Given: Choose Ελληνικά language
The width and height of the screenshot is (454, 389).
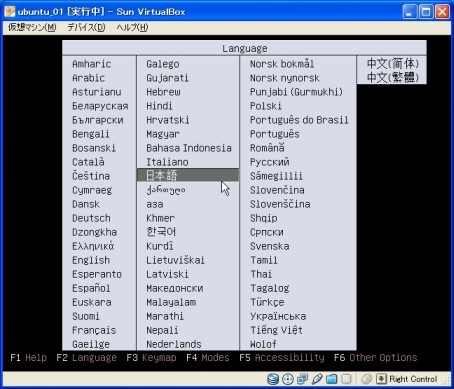Looking at the screenshot, I should tap(93, 246).
